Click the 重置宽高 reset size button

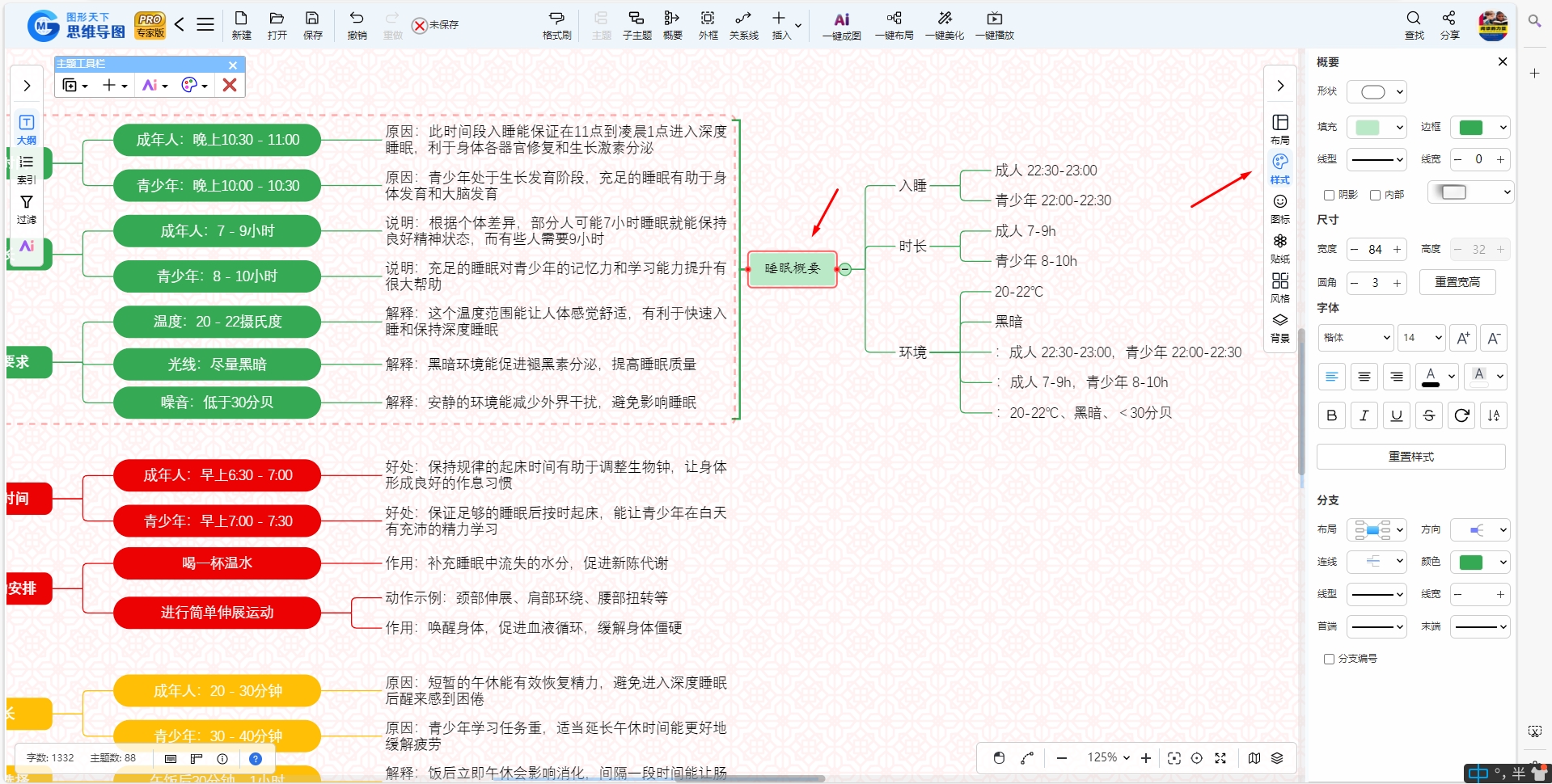[1457, 282]
